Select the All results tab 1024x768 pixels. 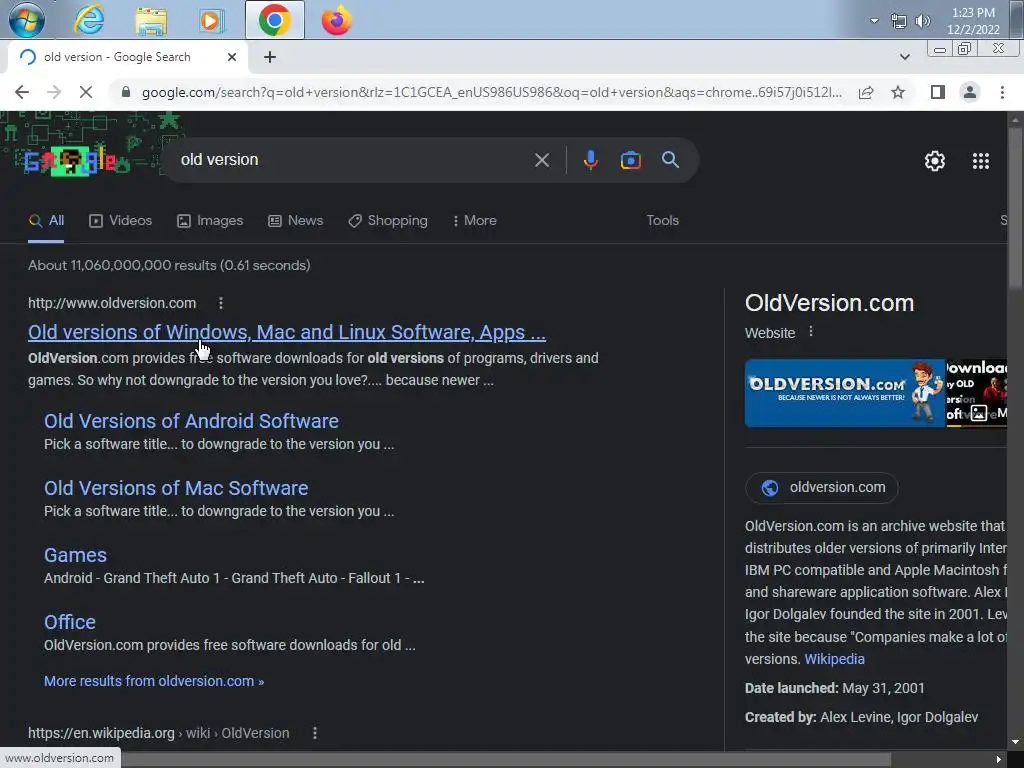click(46, 221)
